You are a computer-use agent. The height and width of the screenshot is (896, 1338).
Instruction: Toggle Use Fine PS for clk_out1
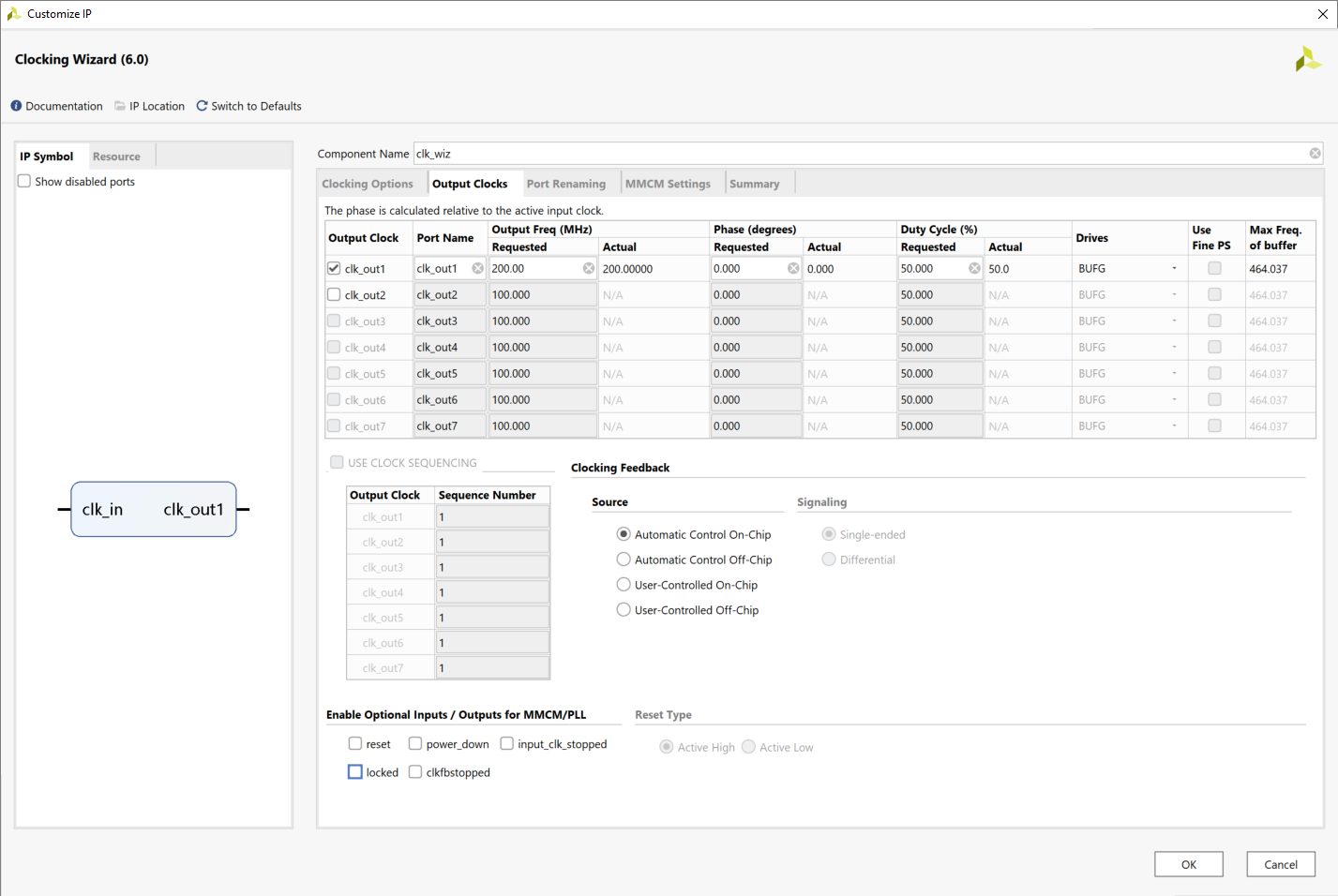[1214, 268]
